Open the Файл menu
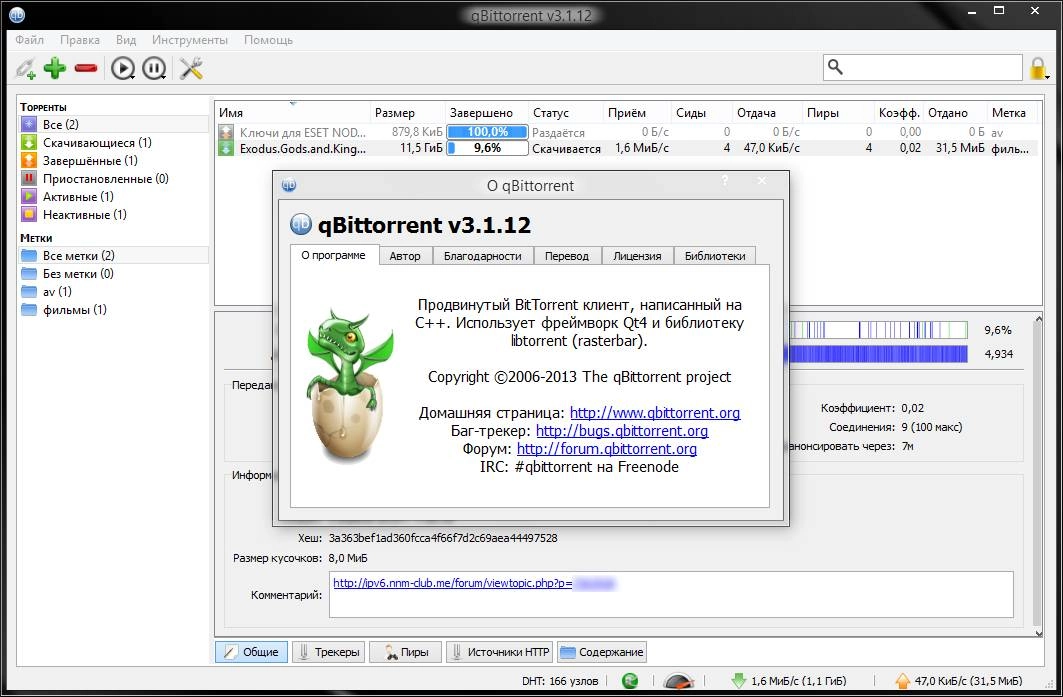 click(x=30, y=40)
